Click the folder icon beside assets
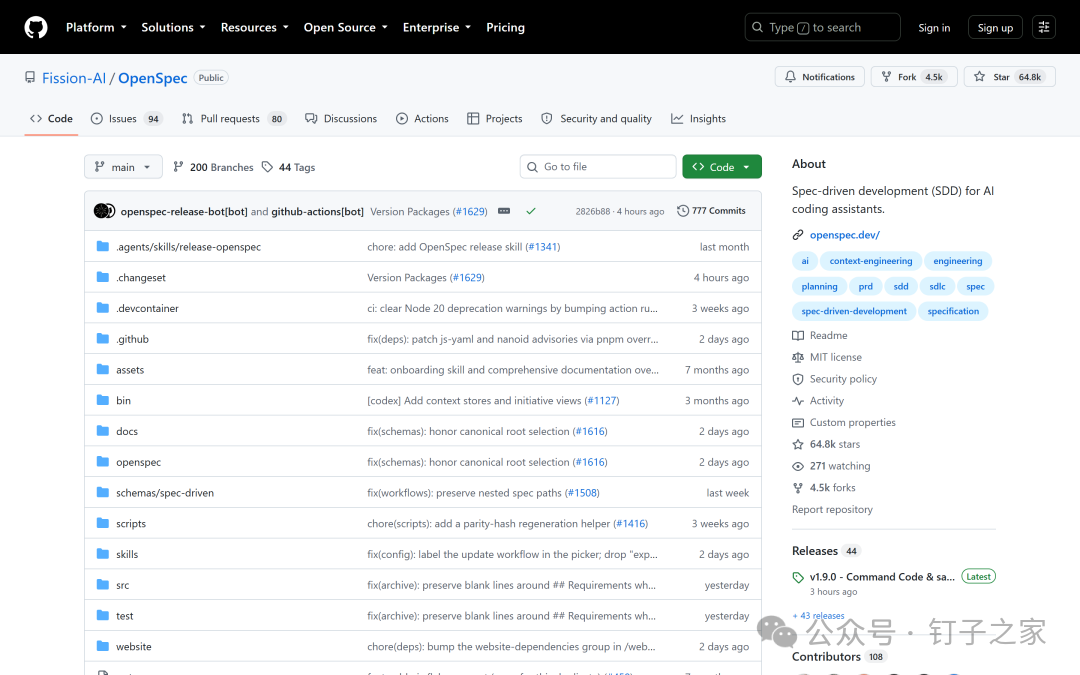The width and height of the screenshot is (1080, 675). tap(103, 369)
